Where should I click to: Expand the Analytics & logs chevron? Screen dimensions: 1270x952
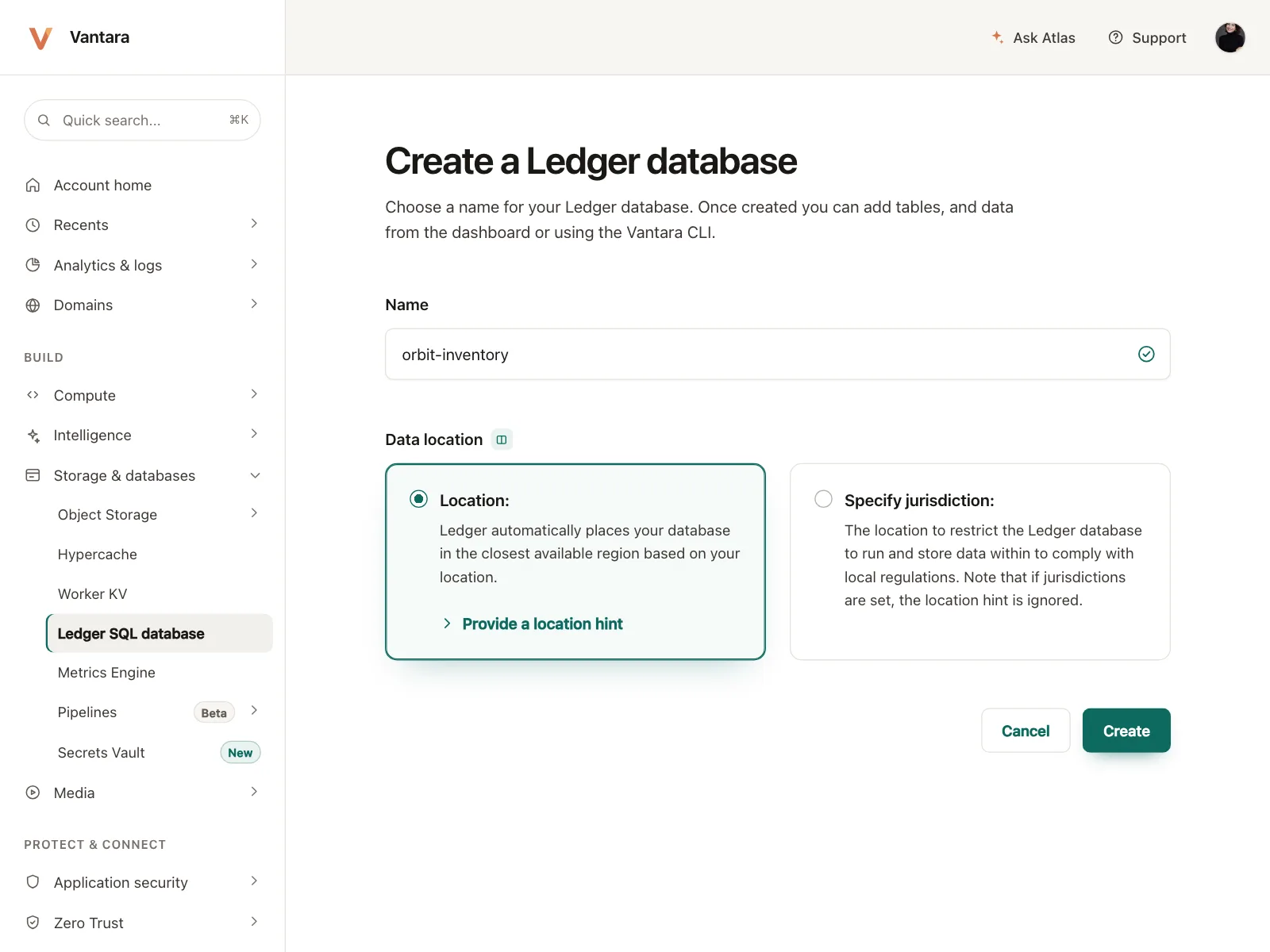coord(254,264)
